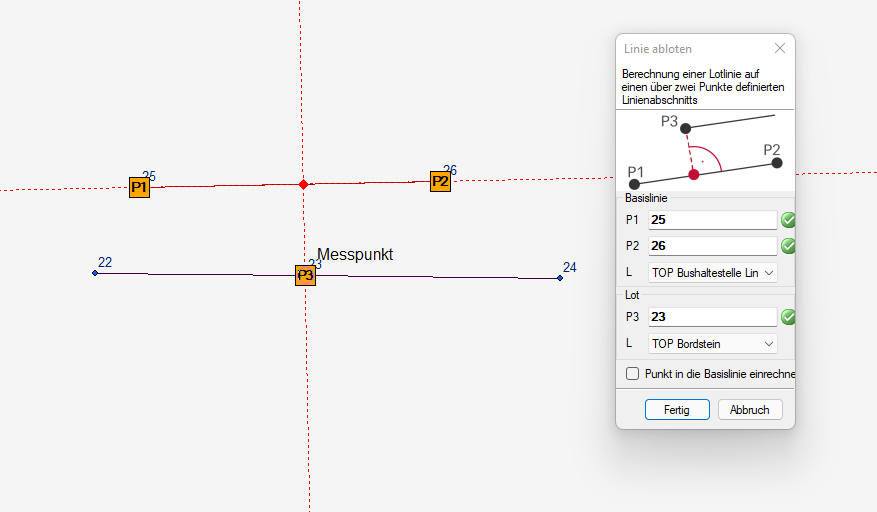Click into the P2 input field containing 26
The image size is (877, 512).
point(712,246)
